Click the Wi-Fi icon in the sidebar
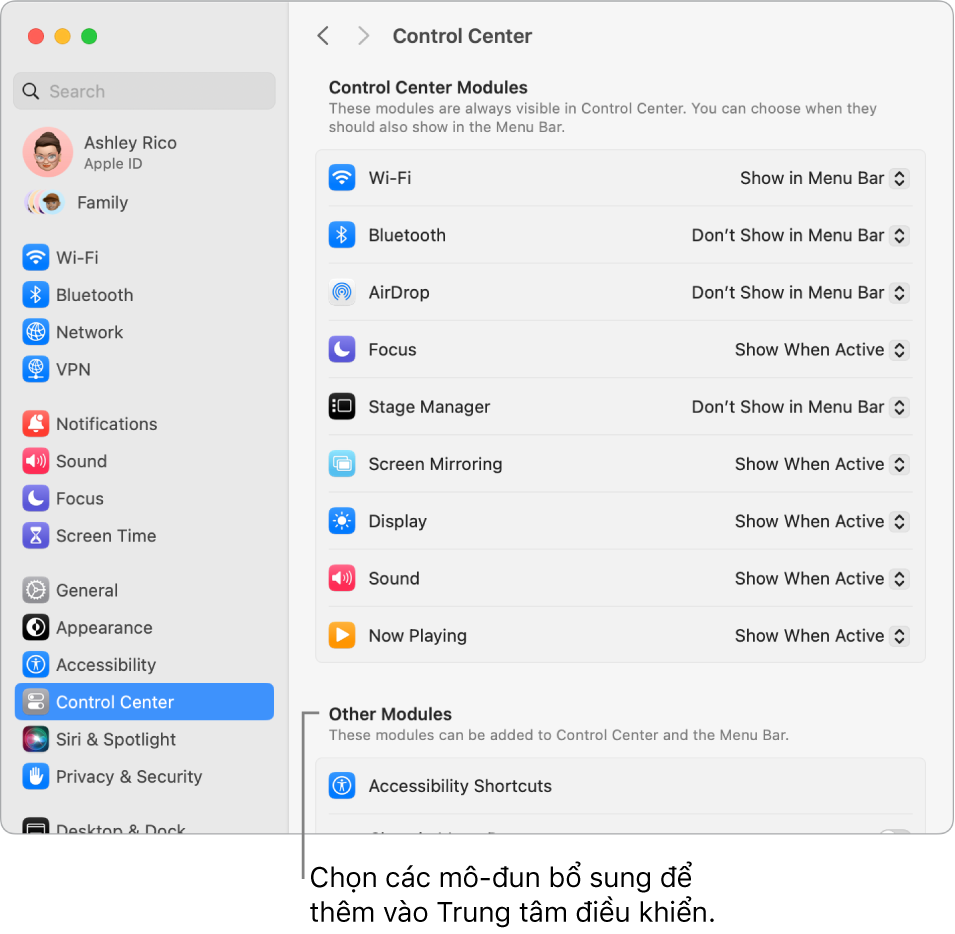The width and height of the screenshot is (955, 934). 36,258
